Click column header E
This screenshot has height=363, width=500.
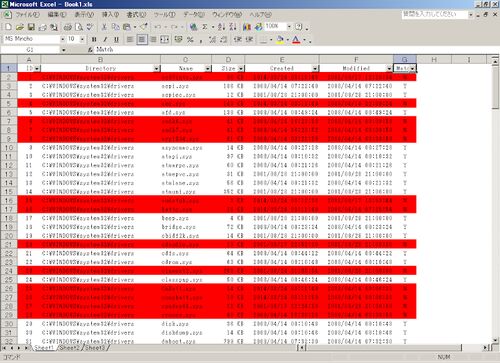[282, 60]
